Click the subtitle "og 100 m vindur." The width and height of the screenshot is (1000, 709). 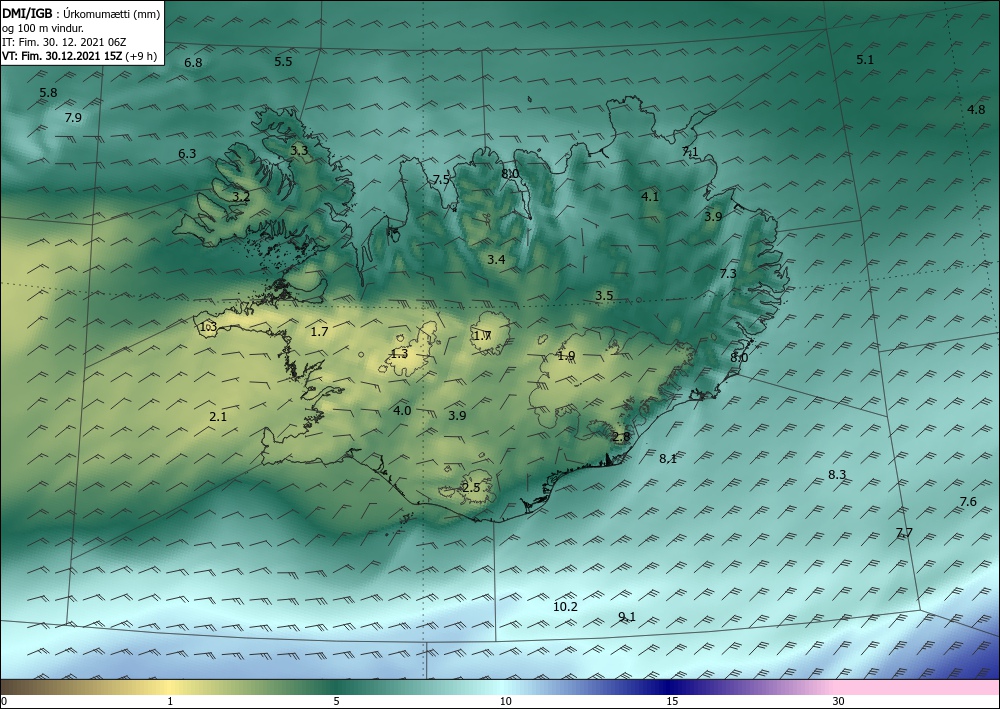43,28
